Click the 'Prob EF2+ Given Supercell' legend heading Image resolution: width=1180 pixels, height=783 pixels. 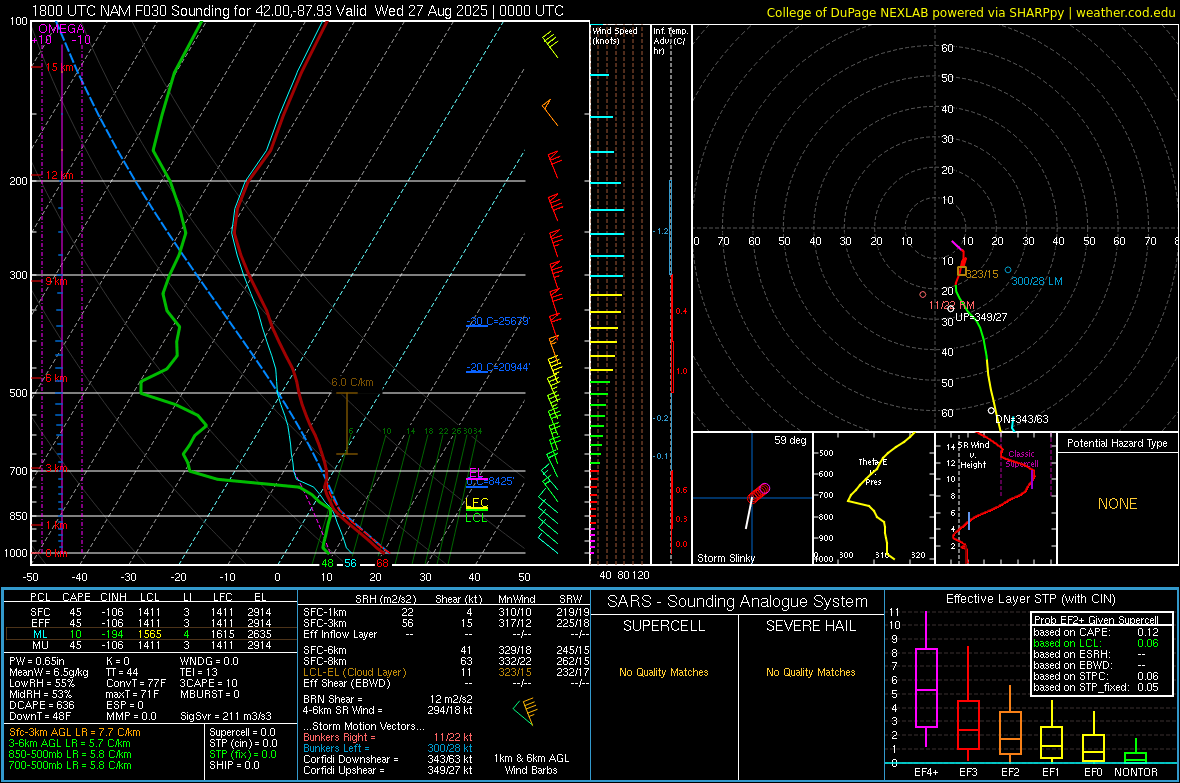[x=1096, y=620]
